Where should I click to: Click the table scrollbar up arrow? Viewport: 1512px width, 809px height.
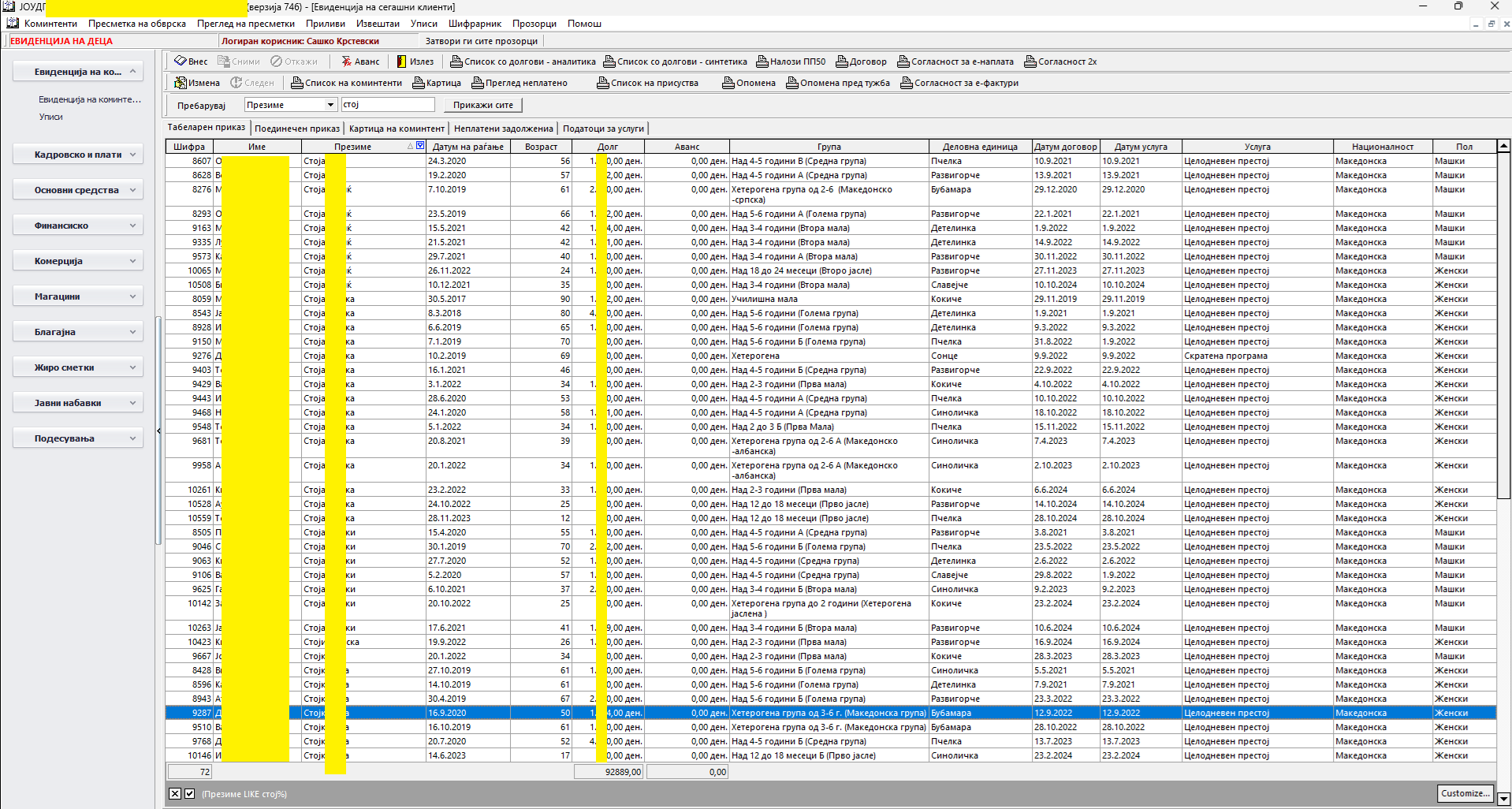pos(1503,146)
